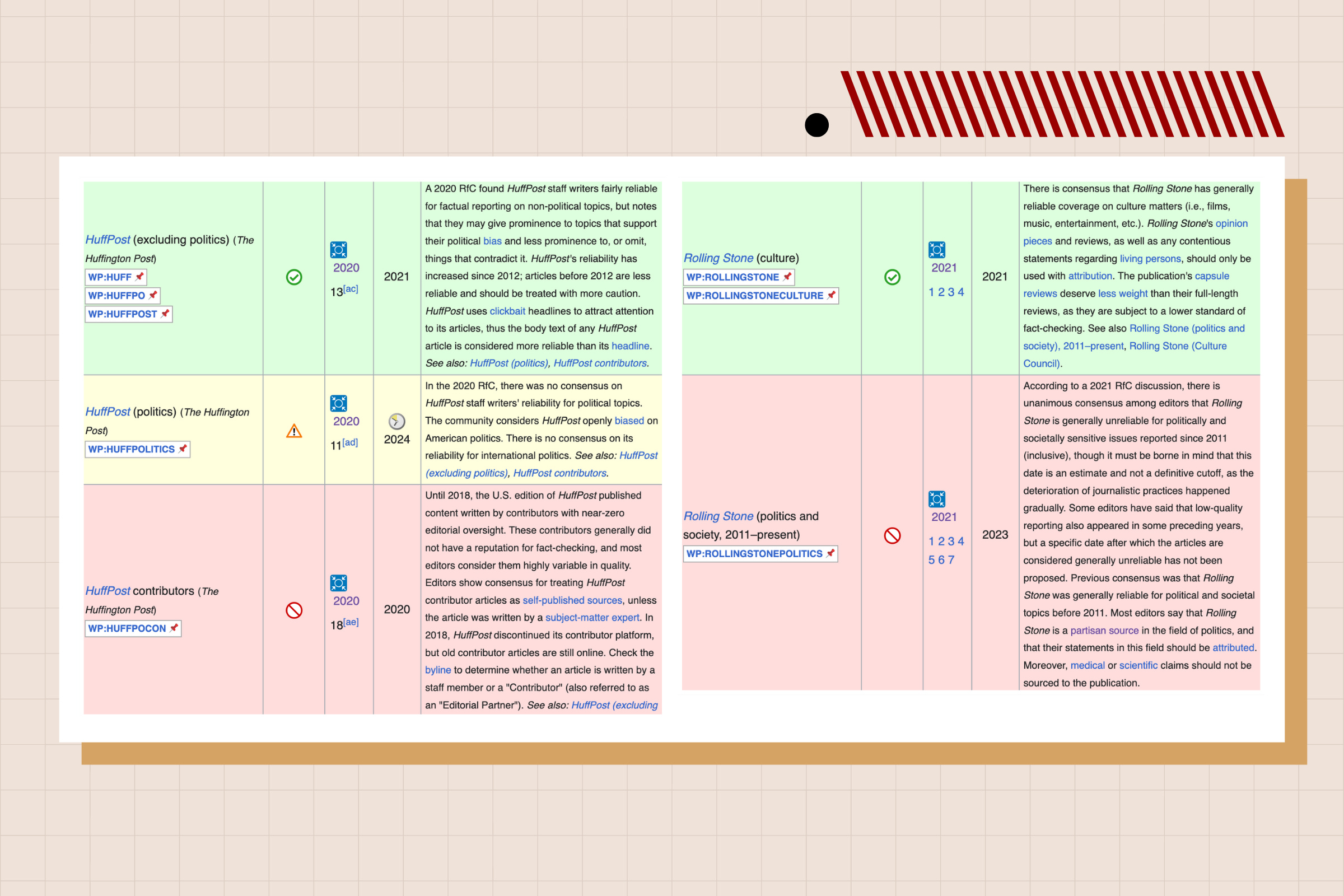Open WP:HUFFPOLITICS shortcut link
The image size is (1344, 896).
click(x=132, y=449)
